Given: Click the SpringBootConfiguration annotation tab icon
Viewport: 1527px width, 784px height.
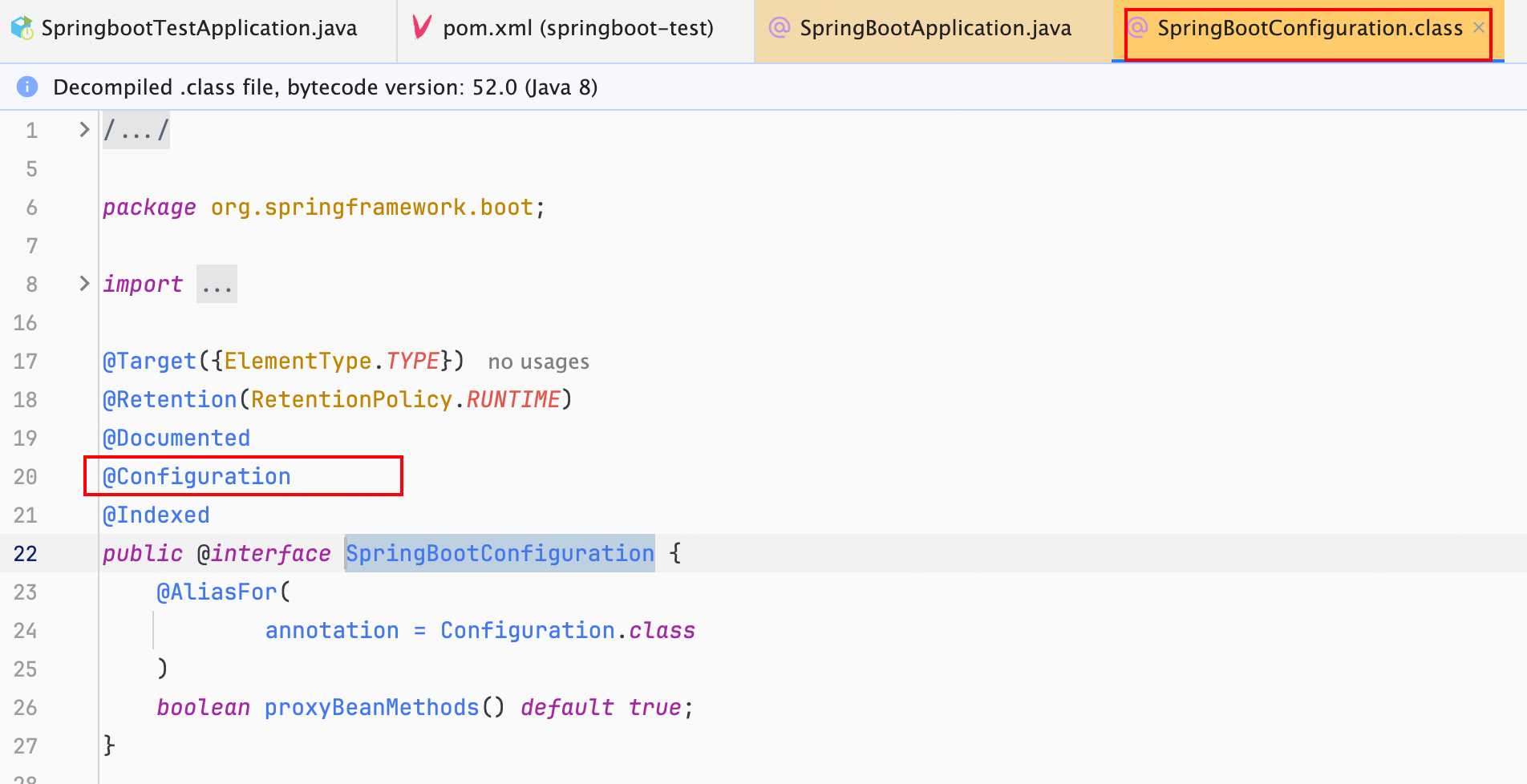Looking at the screenshot, I should 1137,28.
